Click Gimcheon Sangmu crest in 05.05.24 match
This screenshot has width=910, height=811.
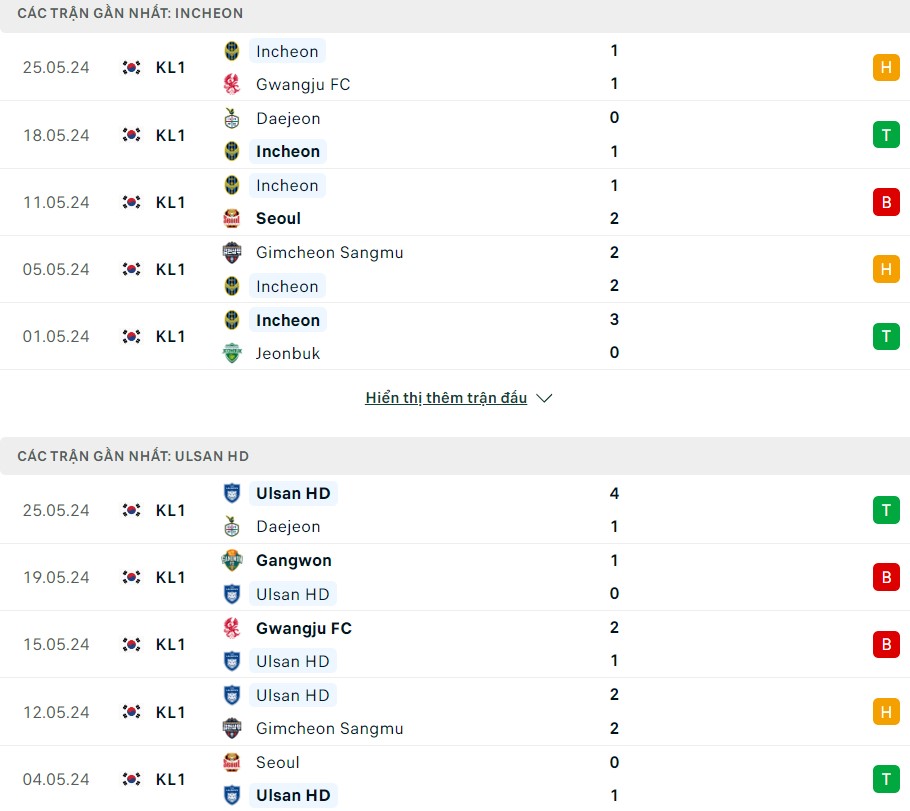232,252
